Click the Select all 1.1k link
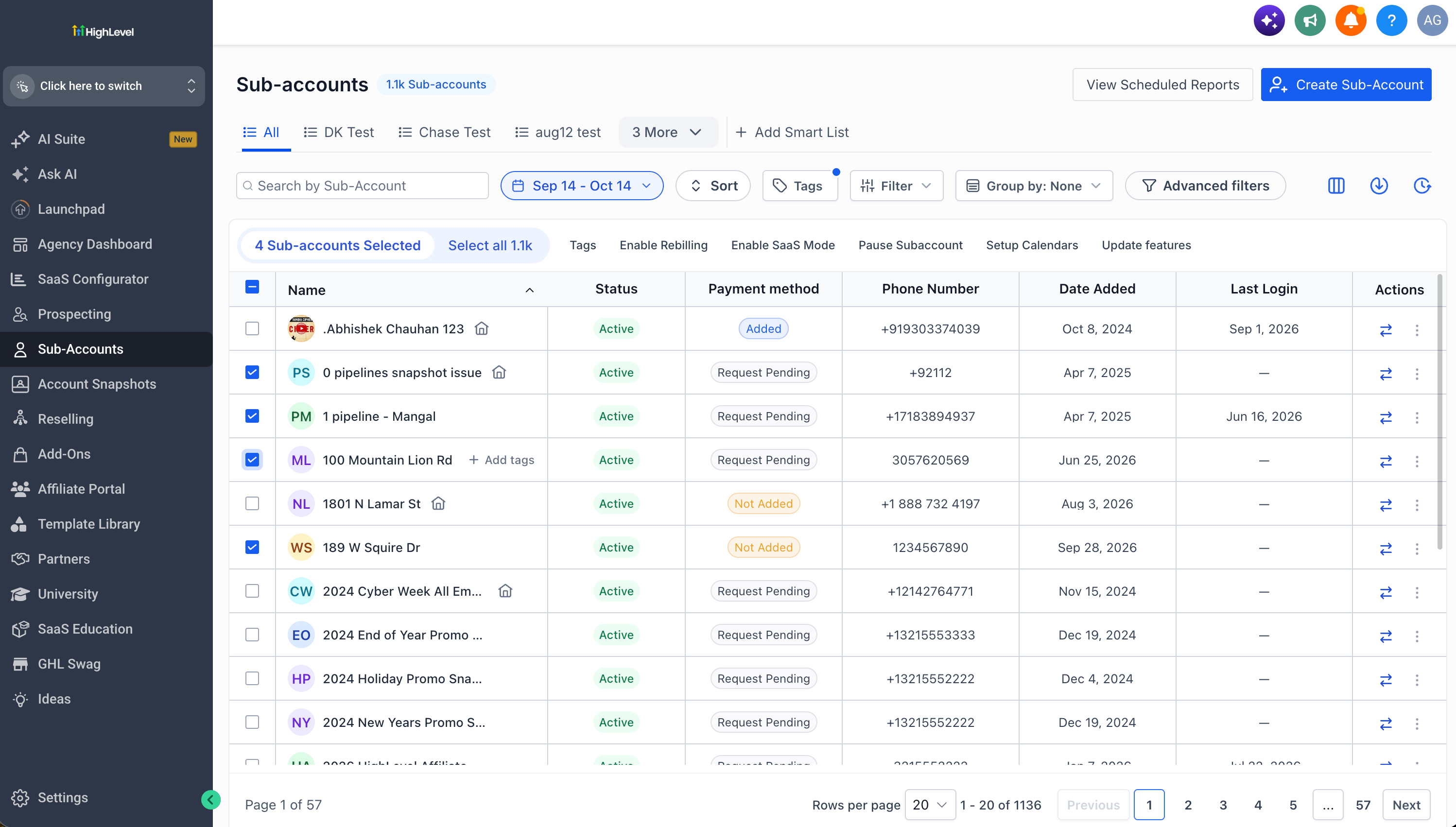This screenshot has width=1456, height=827. tap(490, 245)
